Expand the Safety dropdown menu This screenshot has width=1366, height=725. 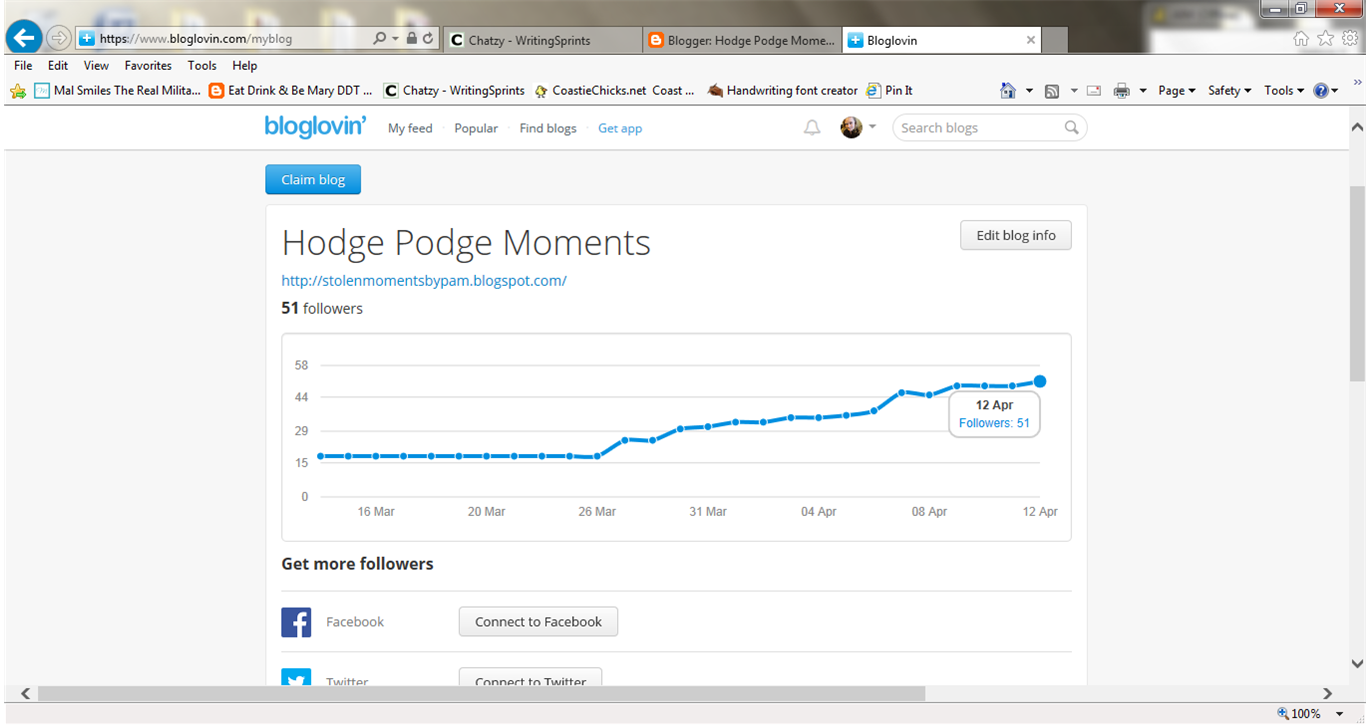(x=1229, y=90)
